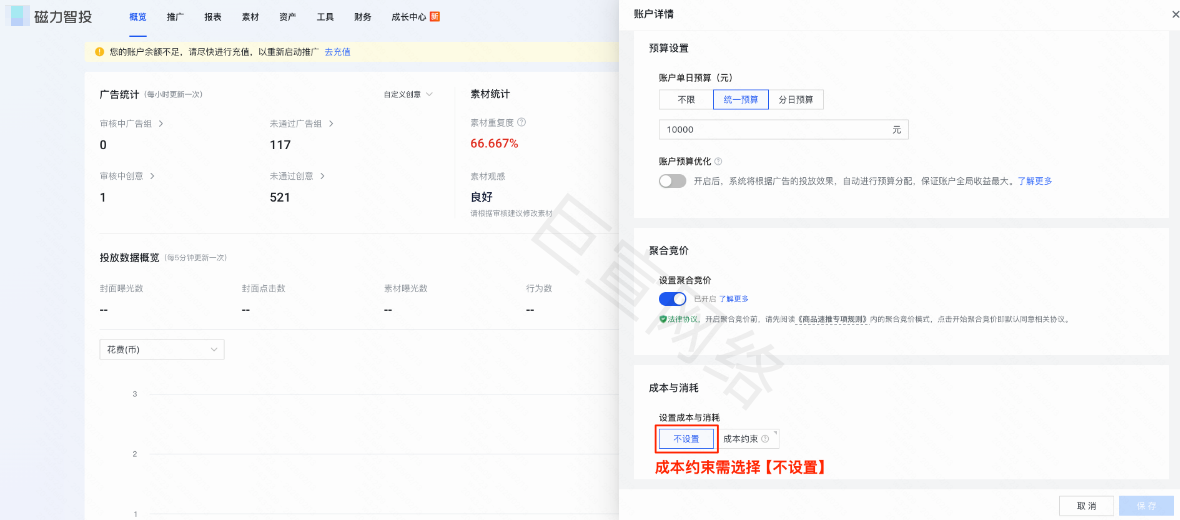The image size is (1180, 520).
Task: Select the 统一预算 budget option
Action: [x=741, y=99]
